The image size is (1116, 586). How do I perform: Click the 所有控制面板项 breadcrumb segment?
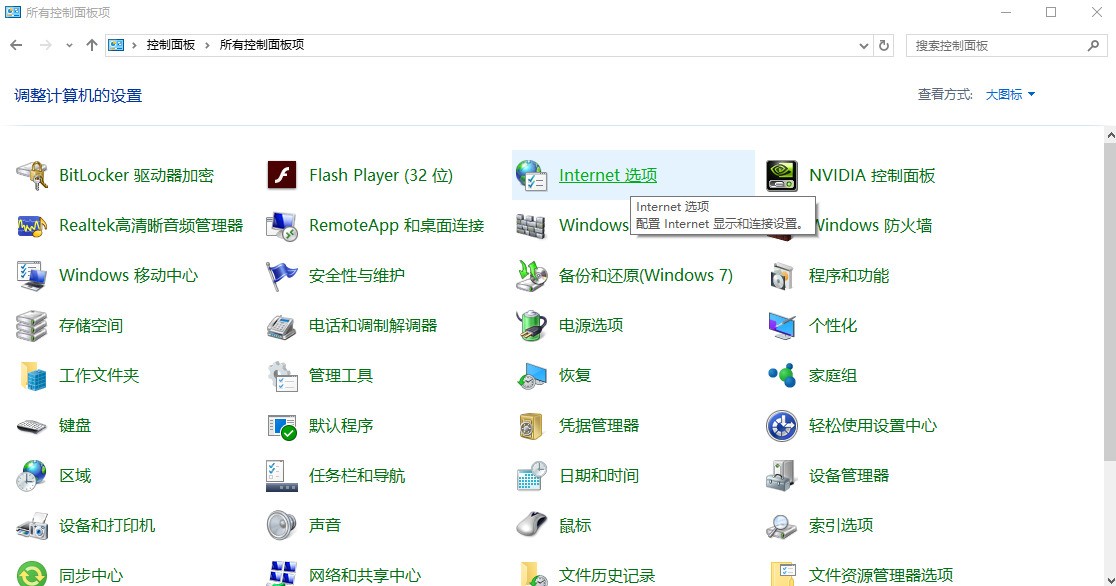262,45
